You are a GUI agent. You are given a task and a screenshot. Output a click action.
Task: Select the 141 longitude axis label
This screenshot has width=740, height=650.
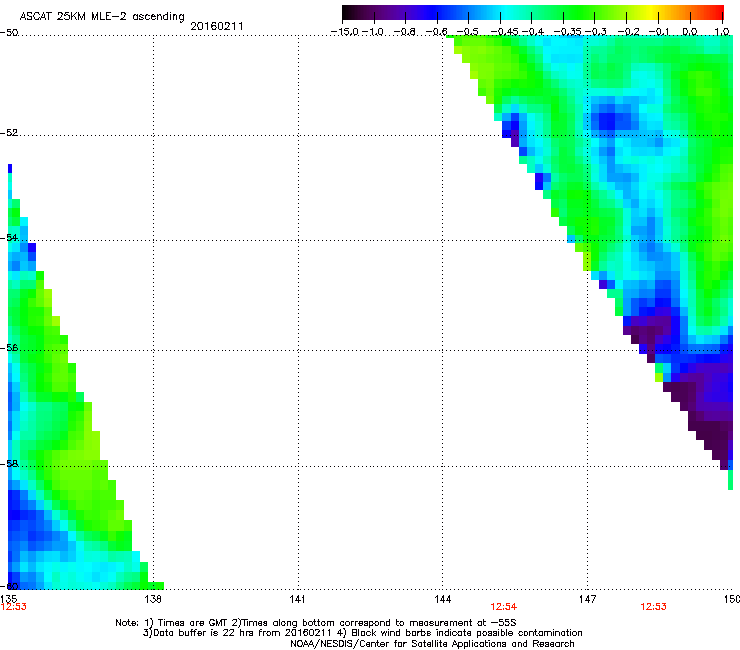(x=297, y=599)
